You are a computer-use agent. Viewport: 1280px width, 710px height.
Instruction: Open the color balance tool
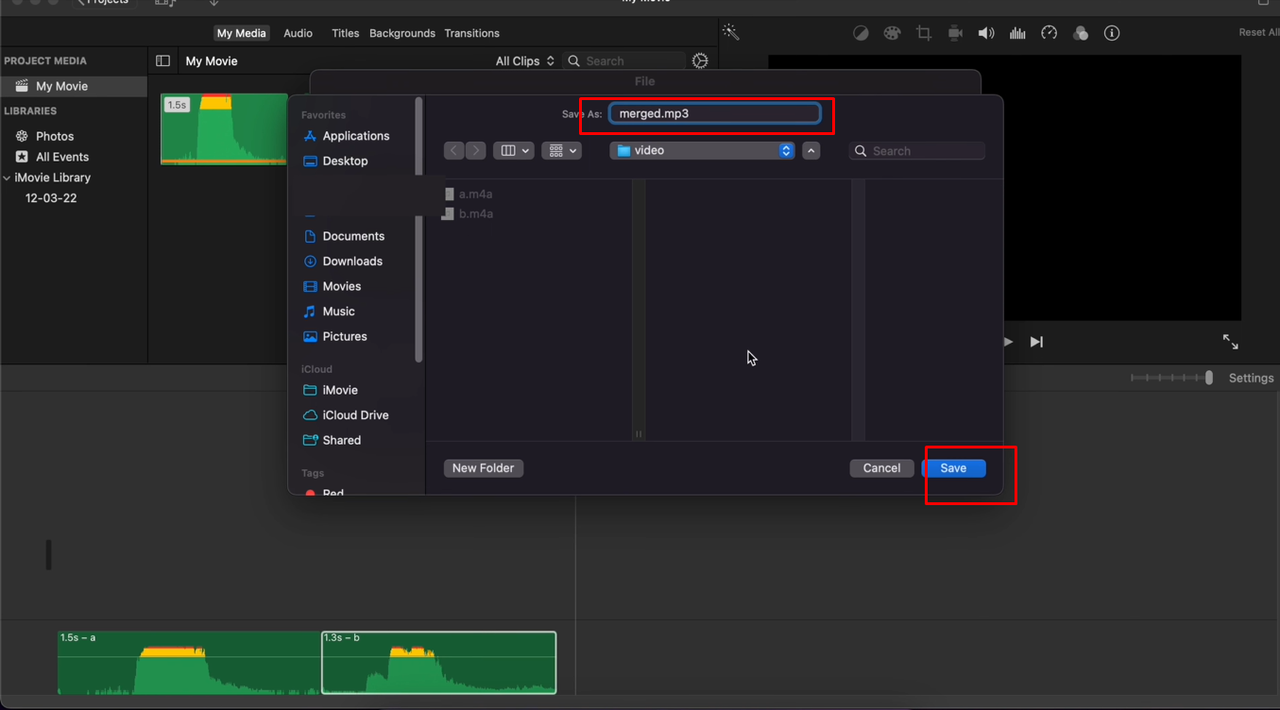[x=861, y=33]
